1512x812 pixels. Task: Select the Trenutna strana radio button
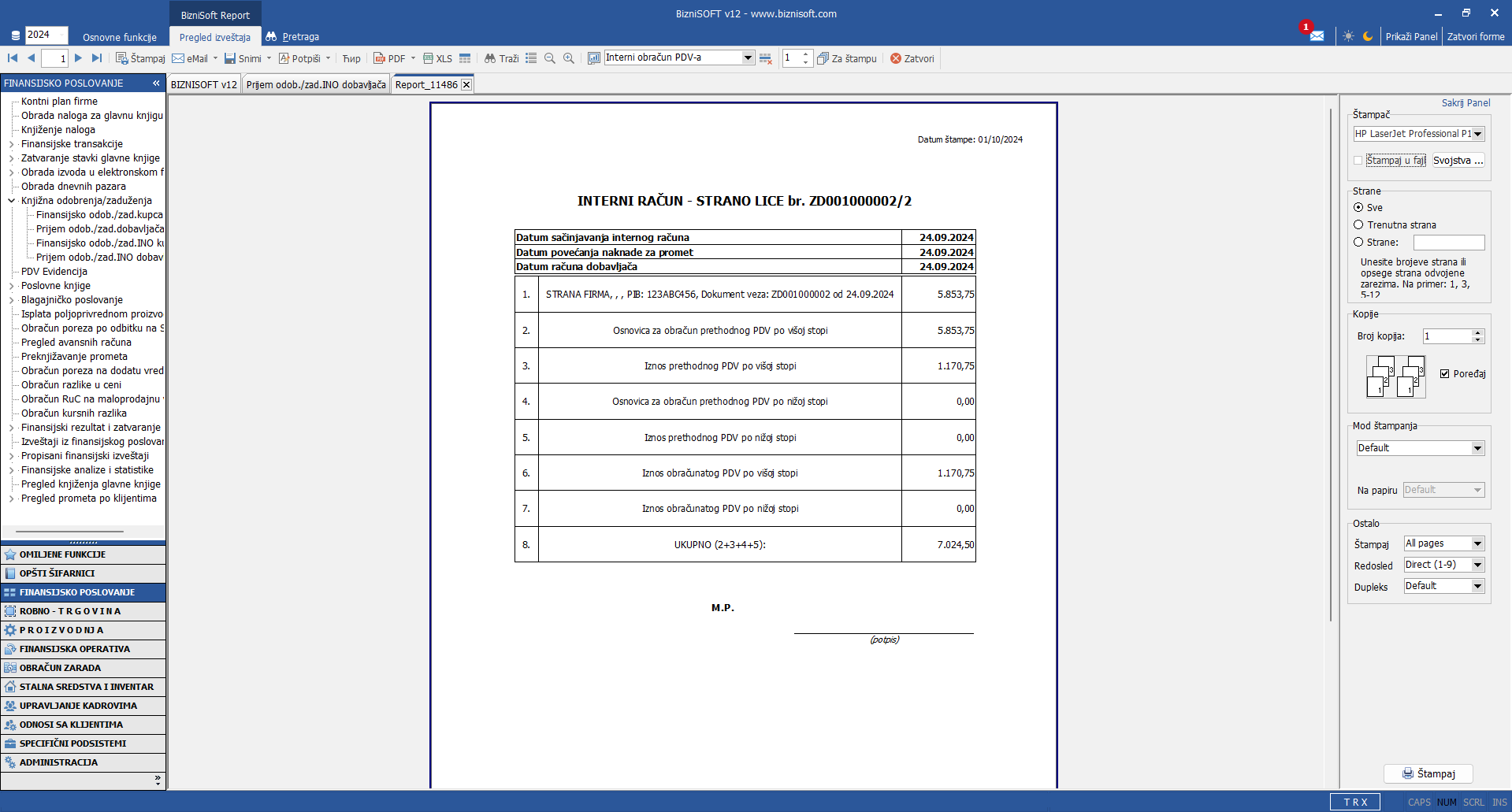(1358, 225)
